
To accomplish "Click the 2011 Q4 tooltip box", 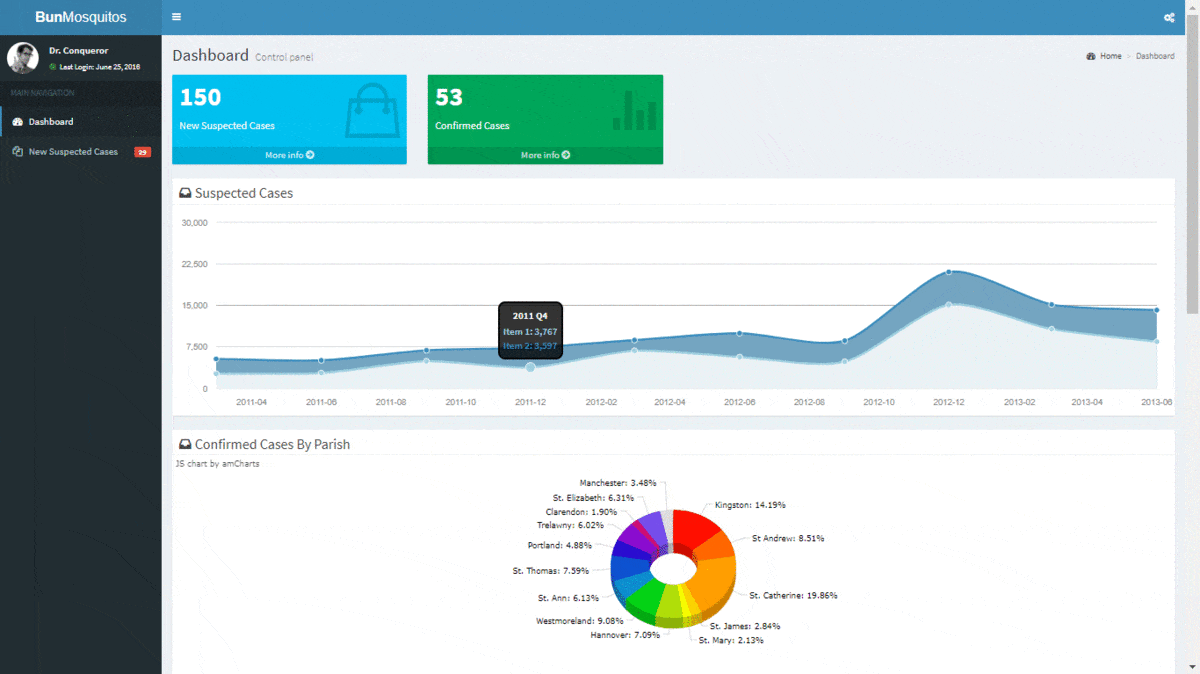I will click(530, 330).
